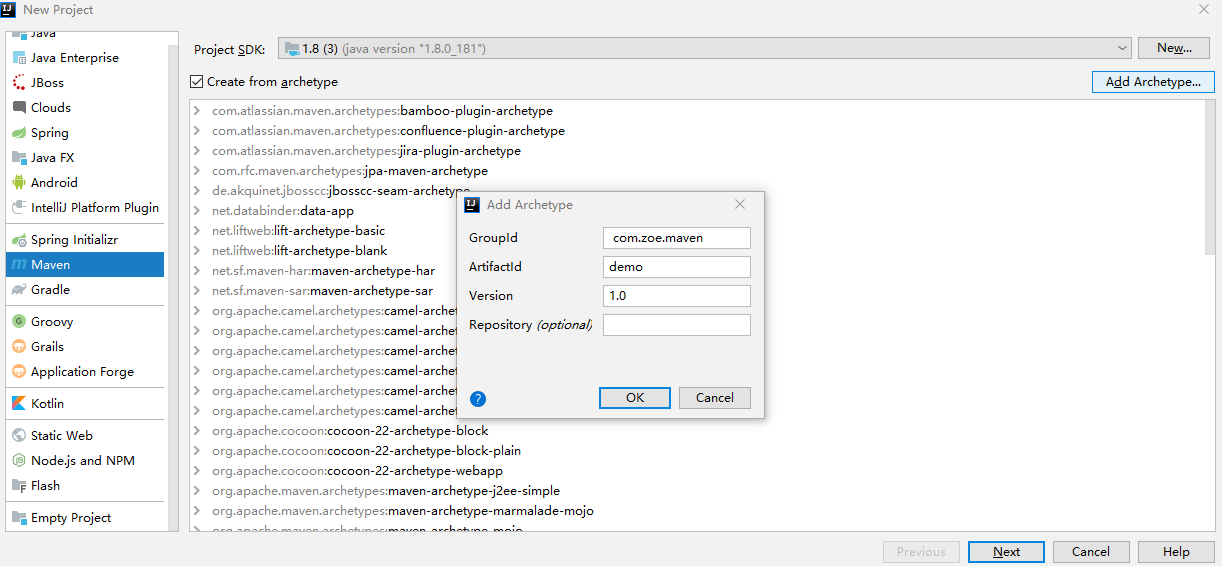Click the Flash icon in sidebar

pyautogui.click(x=19, y=486)
